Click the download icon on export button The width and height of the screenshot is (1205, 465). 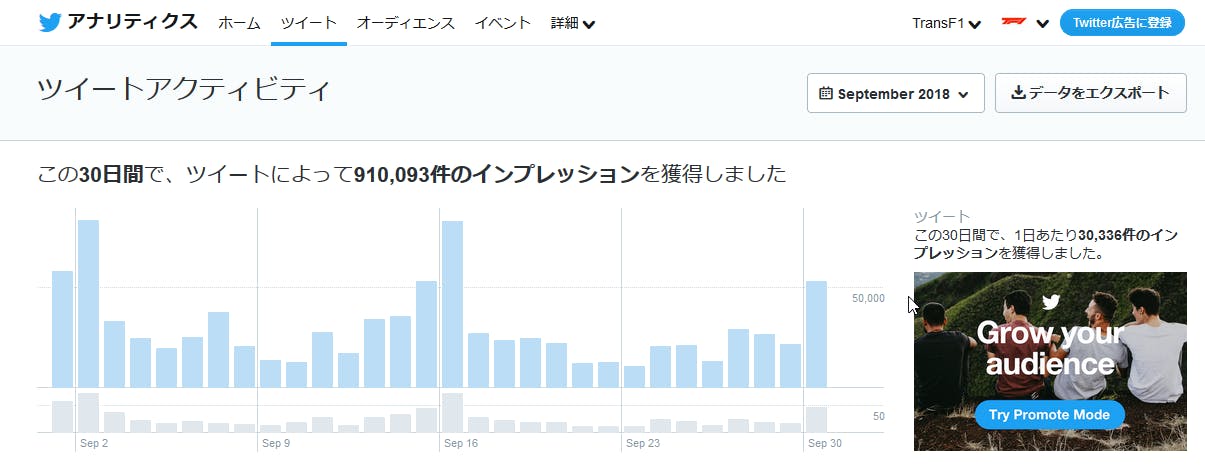[x=1018, y=93]
